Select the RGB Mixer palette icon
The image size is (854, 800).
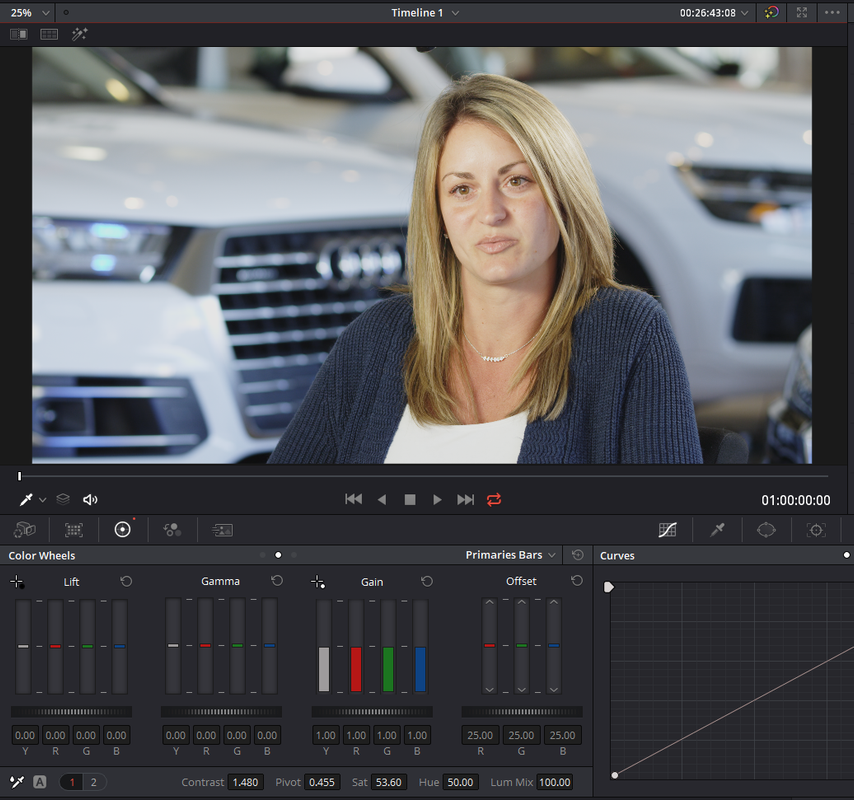click(x=172, y=529)
